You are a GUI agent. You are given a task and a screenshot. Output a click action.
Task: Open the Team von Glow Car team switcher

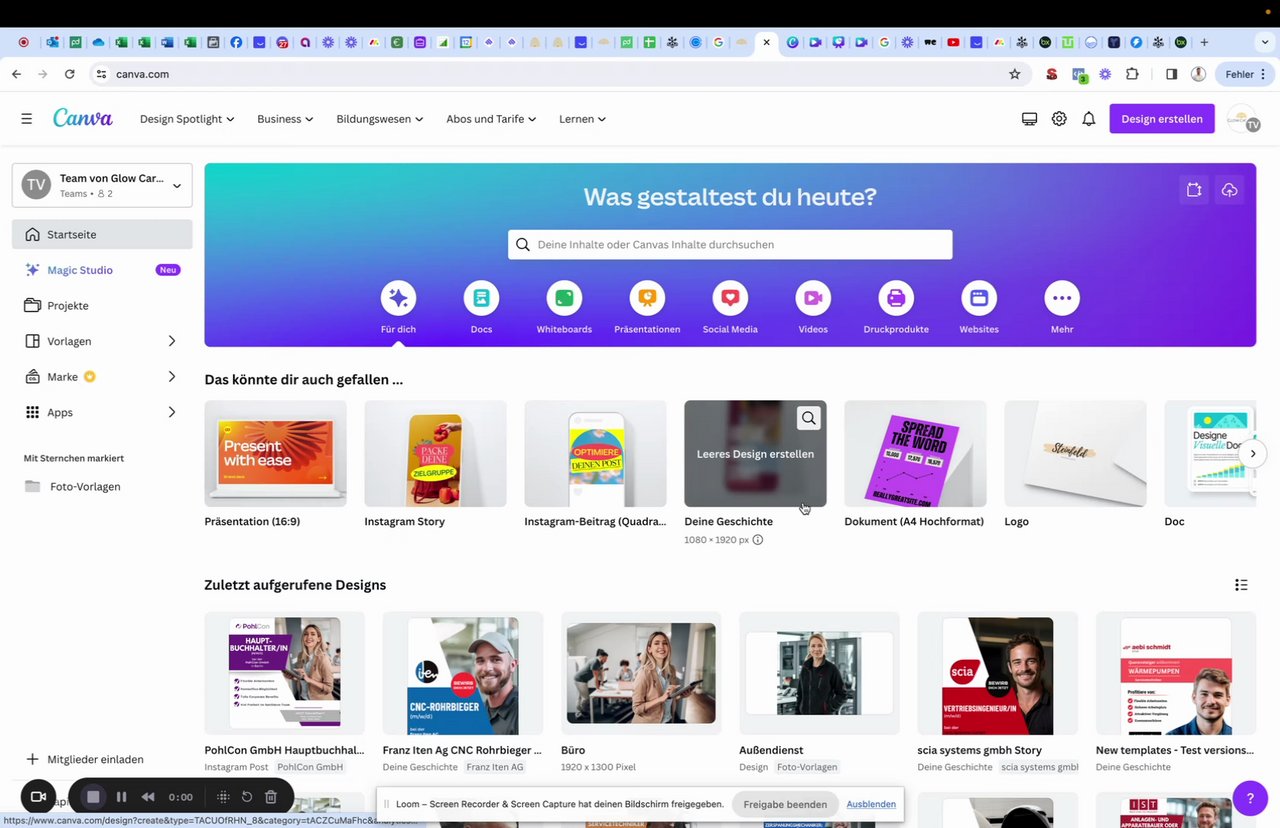pyautogui.click(x=102, y=185)
